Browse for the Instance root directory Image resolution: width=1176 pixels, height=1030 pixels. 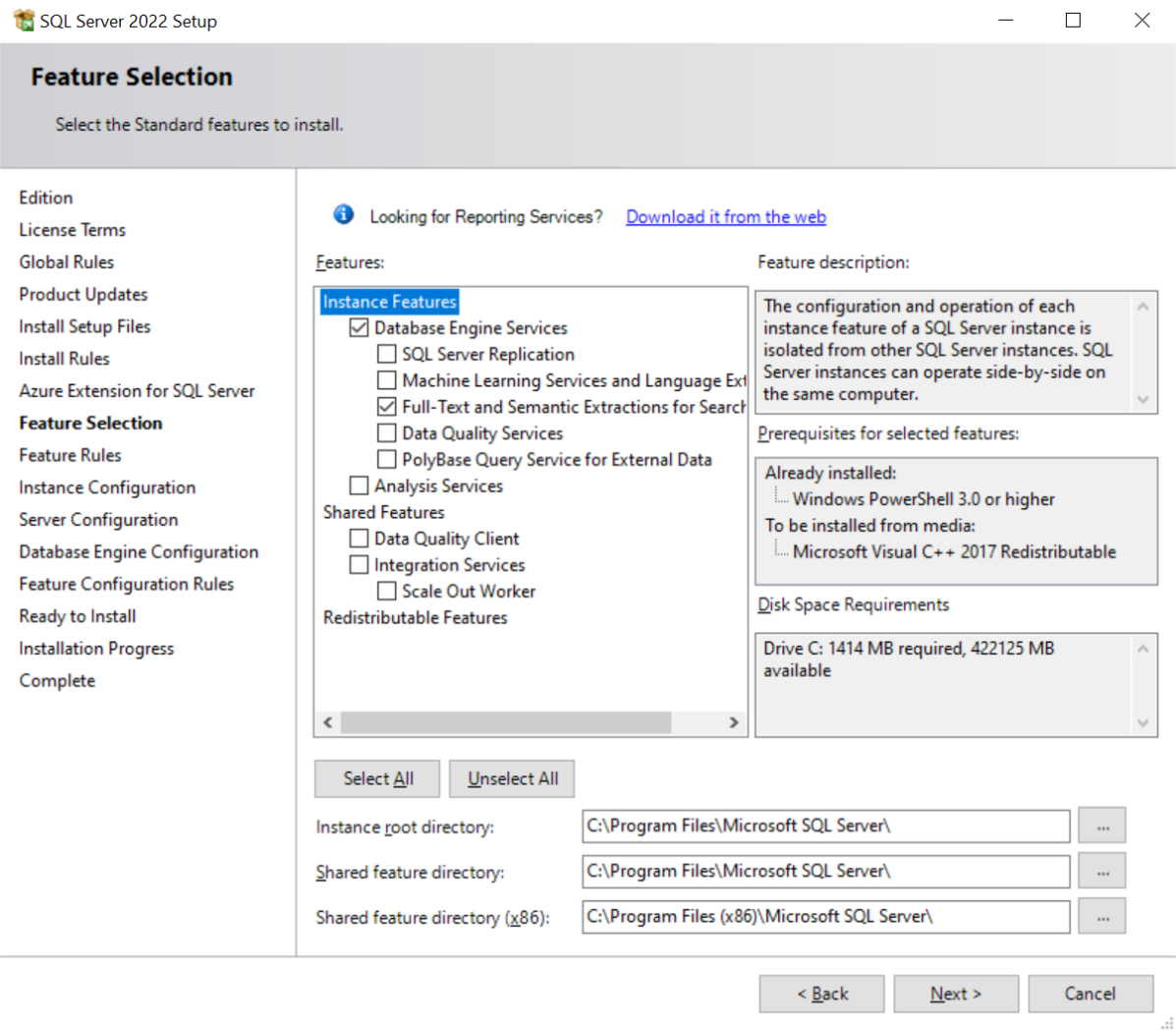(x=1101, y=827)
